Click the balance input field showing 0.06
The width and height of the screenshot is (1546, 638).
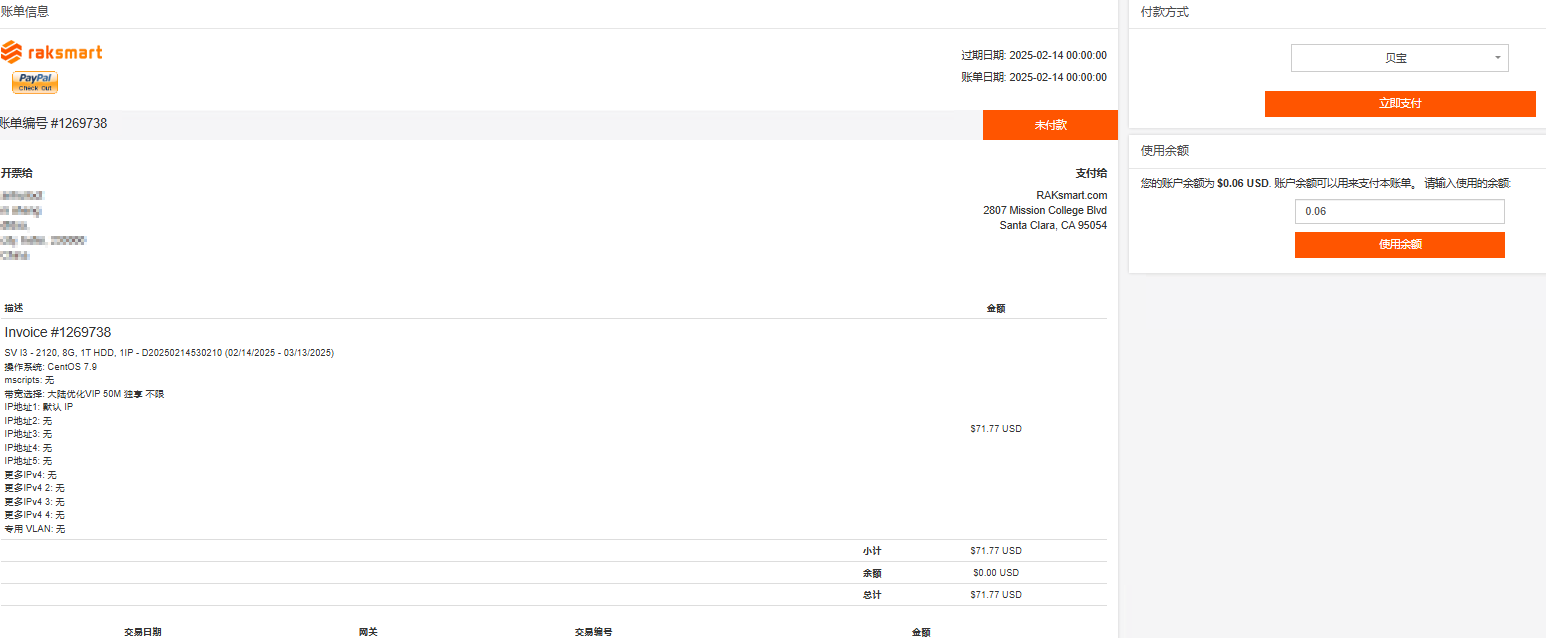1399,212
